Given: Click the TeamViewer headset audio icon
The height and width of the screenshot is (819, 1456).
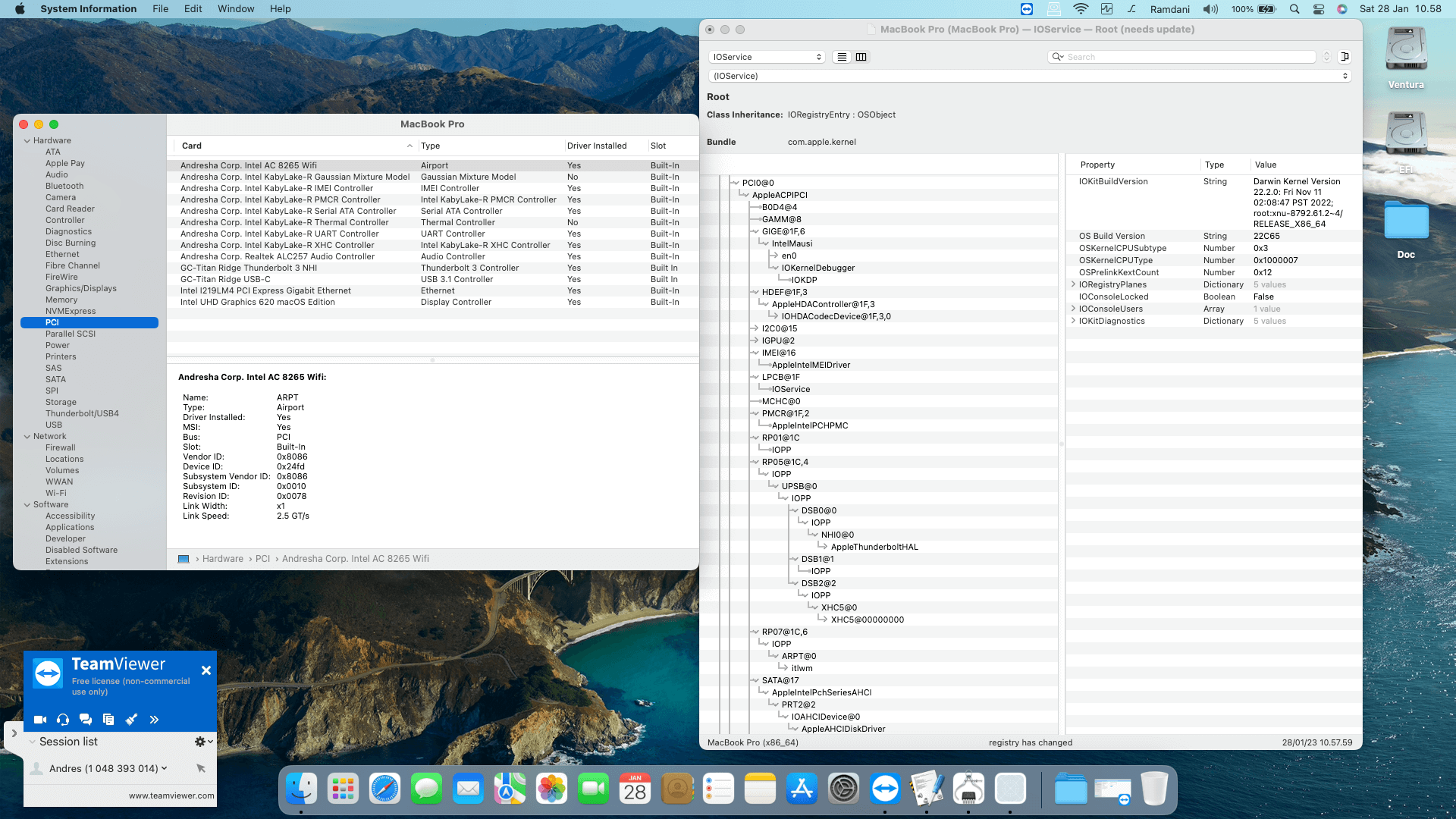Looking at the screenshot, I should pyautogui.click(x=63, y=720).
